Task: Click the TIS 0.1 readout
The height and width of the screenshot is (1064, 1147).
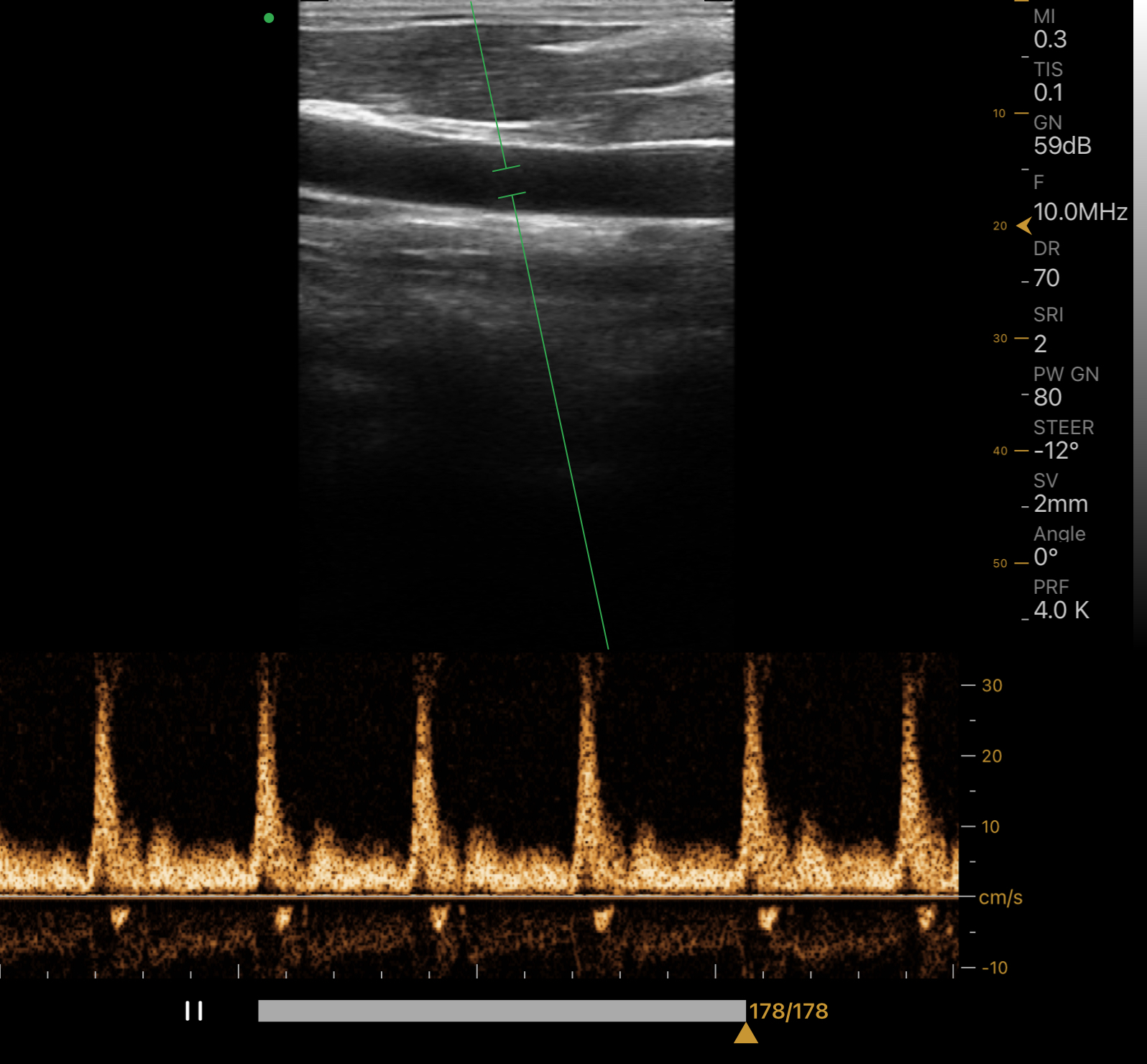Action: [1048, 93]
